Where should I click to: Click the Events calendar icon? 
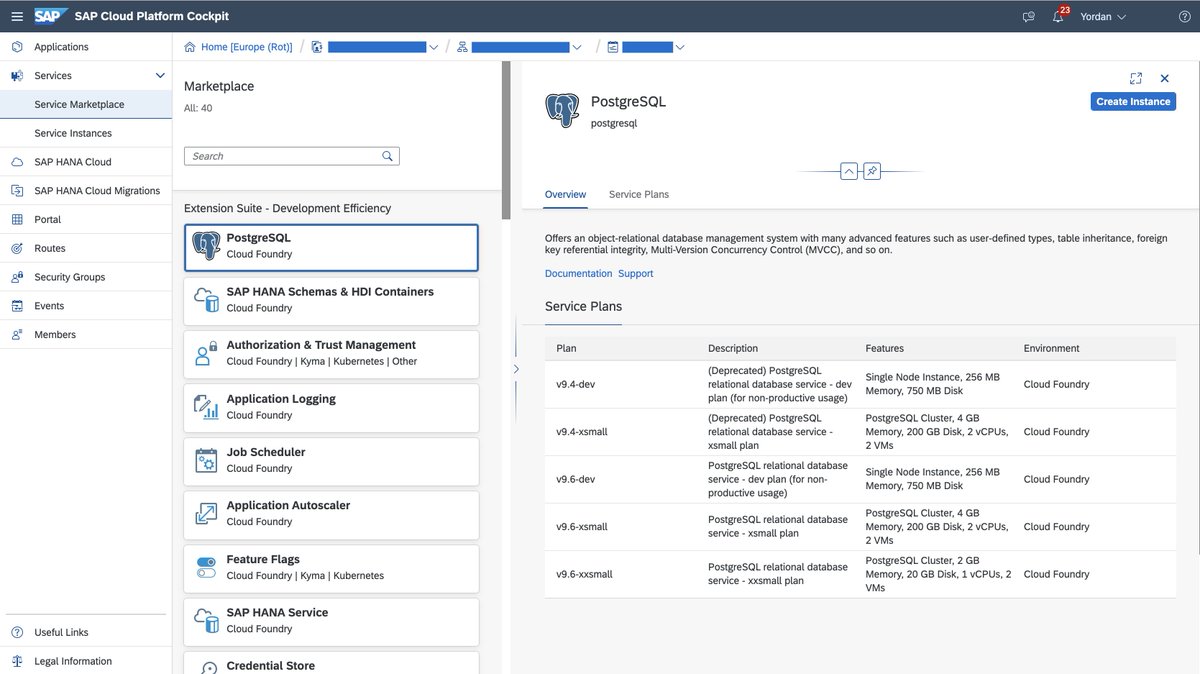tap(16, 306)
